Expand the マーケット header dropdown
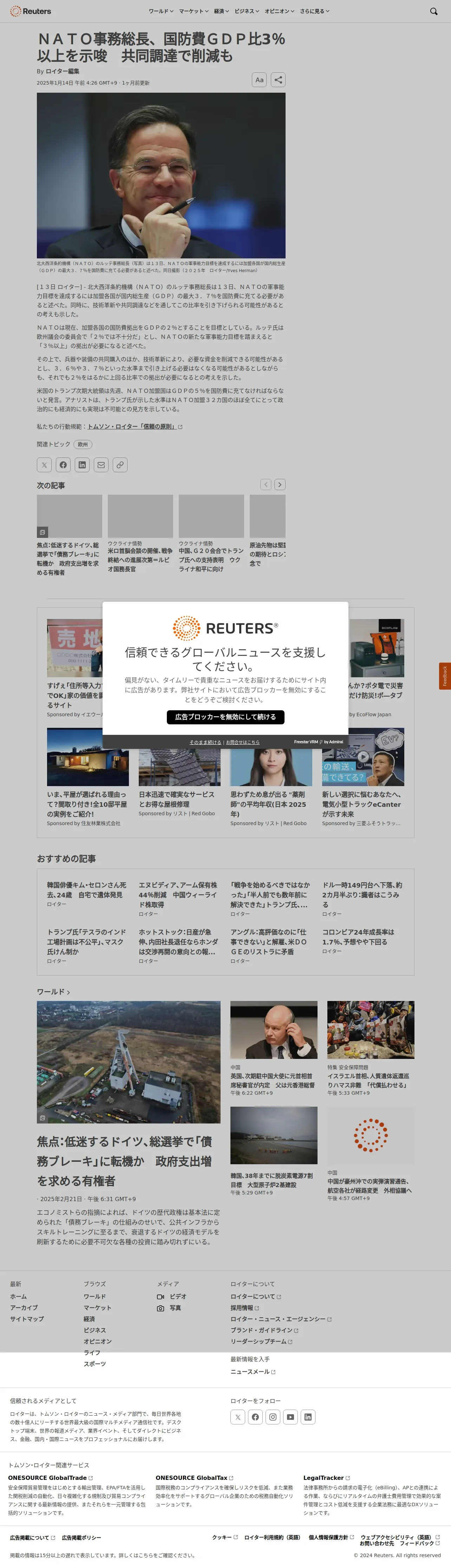451x1568 pixels. click(x=194, y=11)
